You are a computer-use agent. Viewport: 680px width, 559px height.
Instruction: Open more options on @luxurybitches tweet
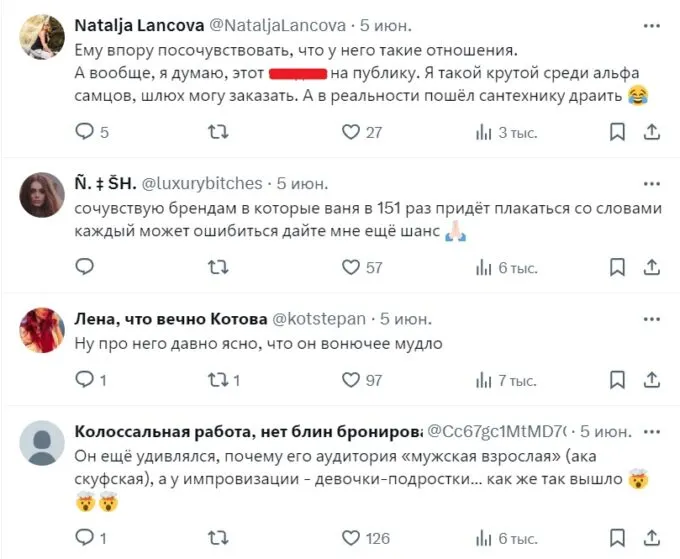653,183
